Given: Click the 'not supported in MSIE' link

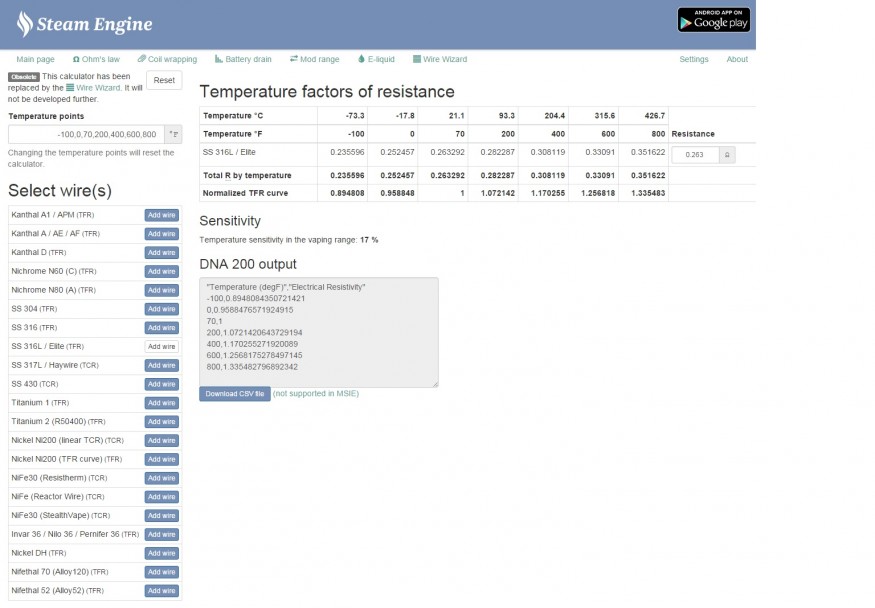Looking at the screenshot, I should click(316, 394).
